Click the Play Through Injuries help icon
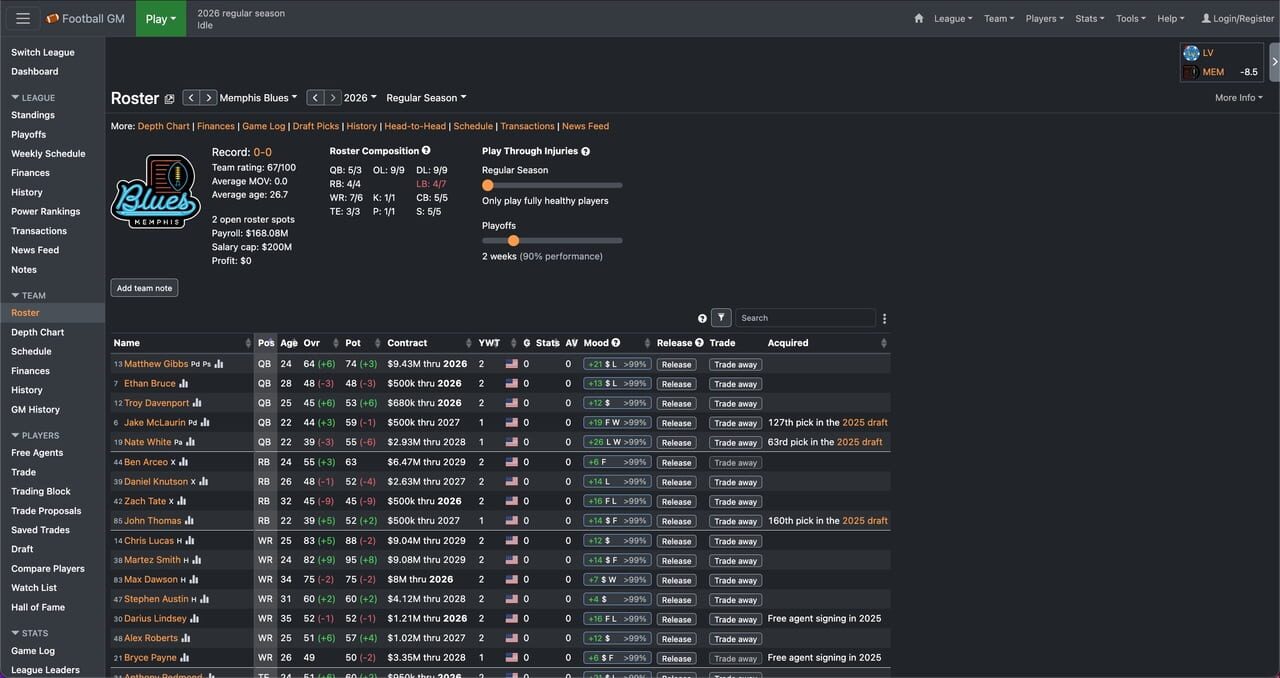This screenshot has width=1280, height=678. tap(585, 152)
